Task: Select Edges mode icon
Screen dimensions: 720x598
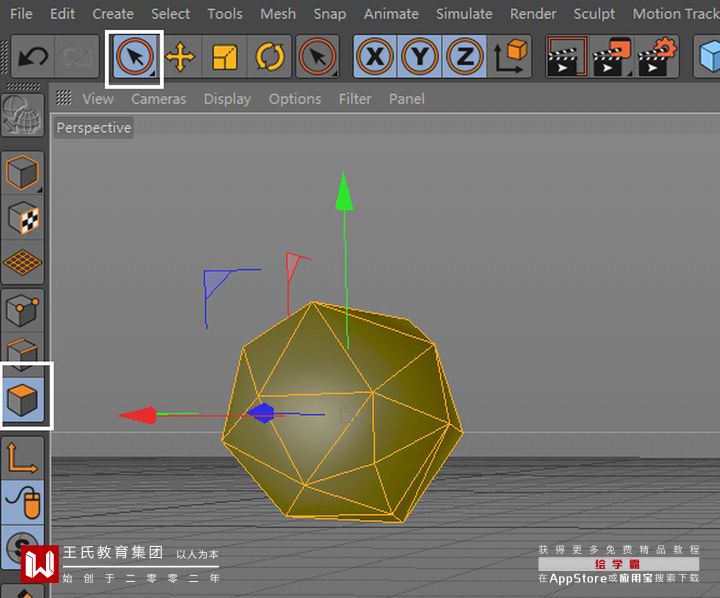Action: point(22,353)
